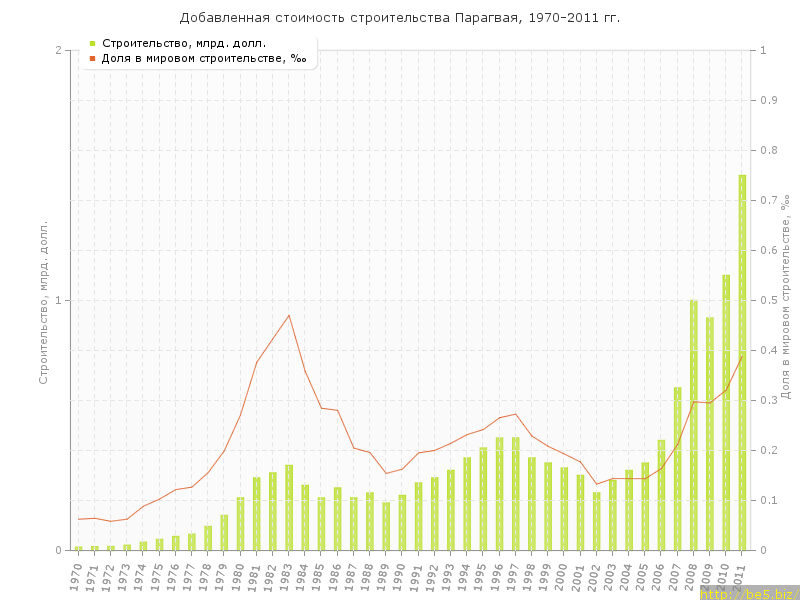The height and width of the screenshot is (600, 800).
Task: Click the left axis title 'Строительство, млрд. долл.'
Action: click(43, 300)
